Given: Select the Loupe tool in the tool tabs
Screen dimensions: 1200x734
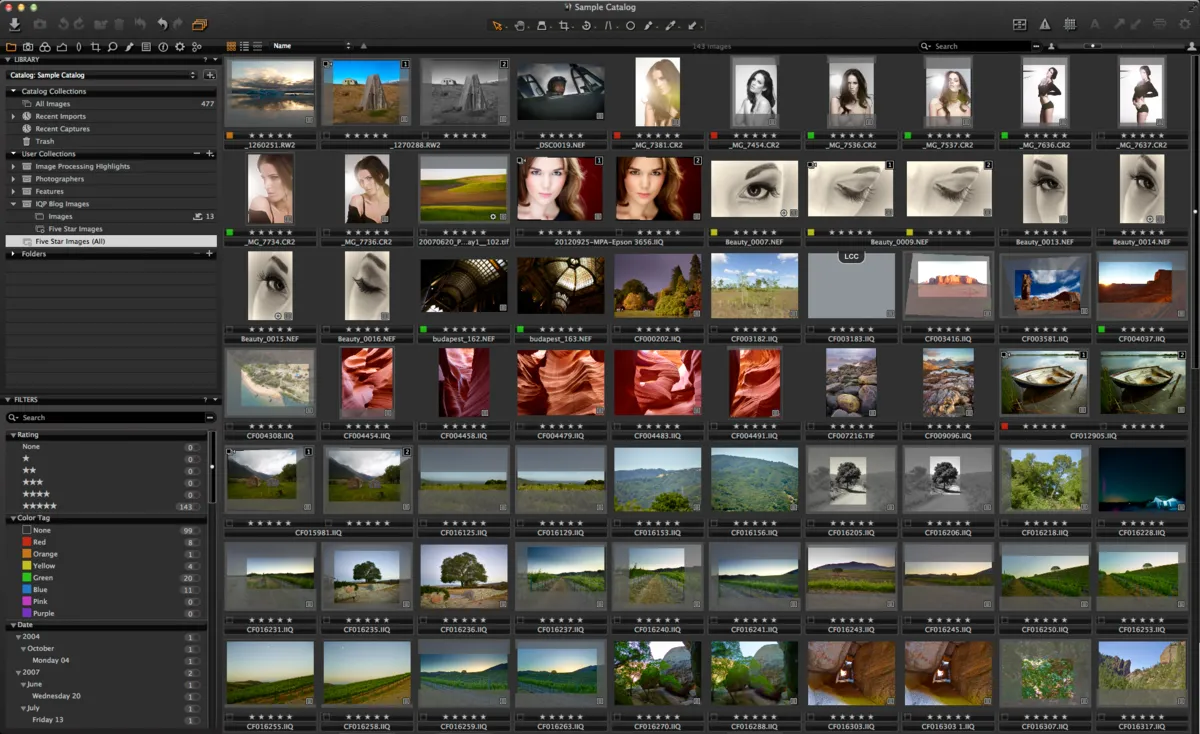Looking at the screenshot, I should click(112, 47).
